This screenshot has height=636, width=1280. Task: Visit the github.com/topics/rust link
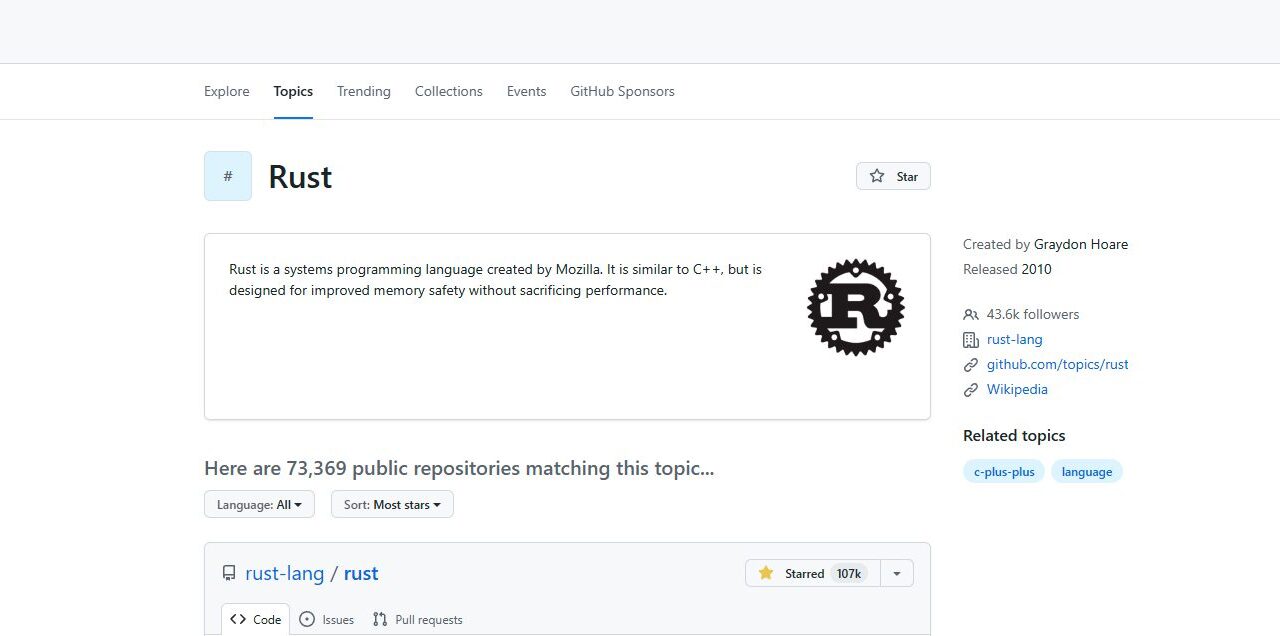coord(1057,364)
